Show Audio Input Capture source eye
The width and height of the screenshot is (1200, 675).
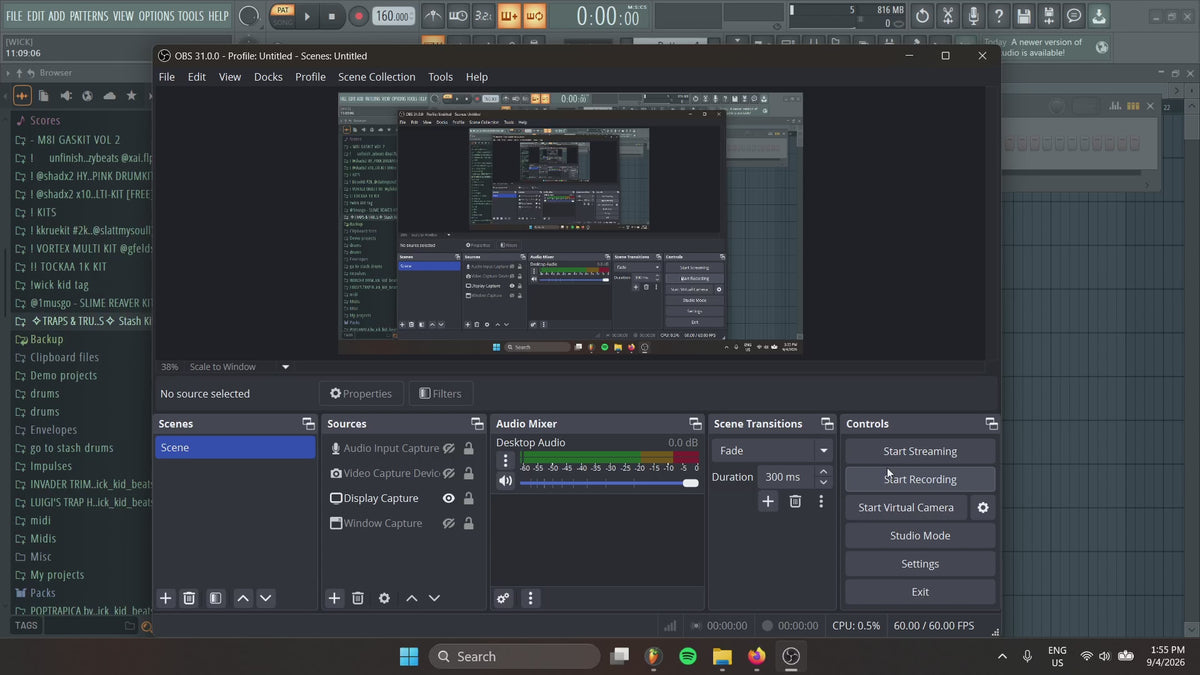click(x=449, y=448)
